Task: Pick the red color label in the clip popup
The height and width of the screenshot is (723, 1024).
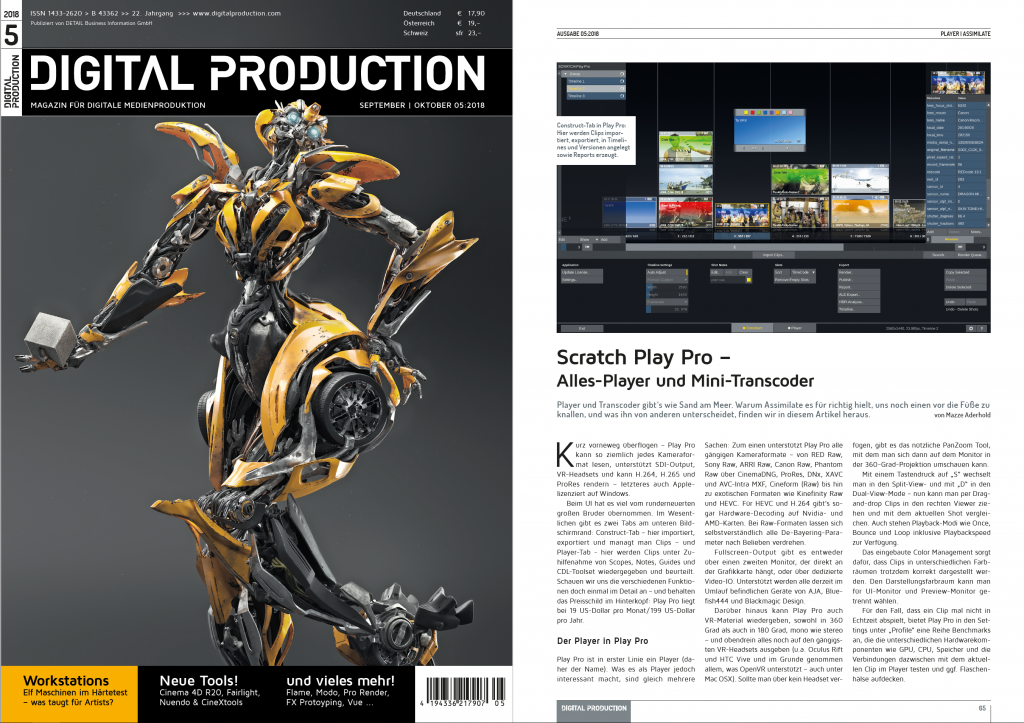Action: point(754,112)
